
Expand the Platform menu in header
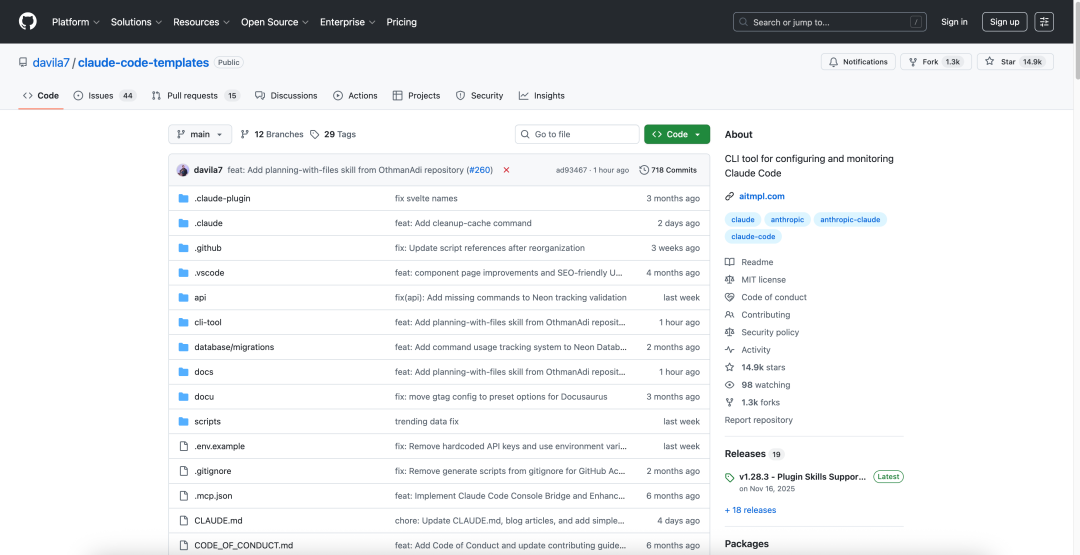coord(74,22)
